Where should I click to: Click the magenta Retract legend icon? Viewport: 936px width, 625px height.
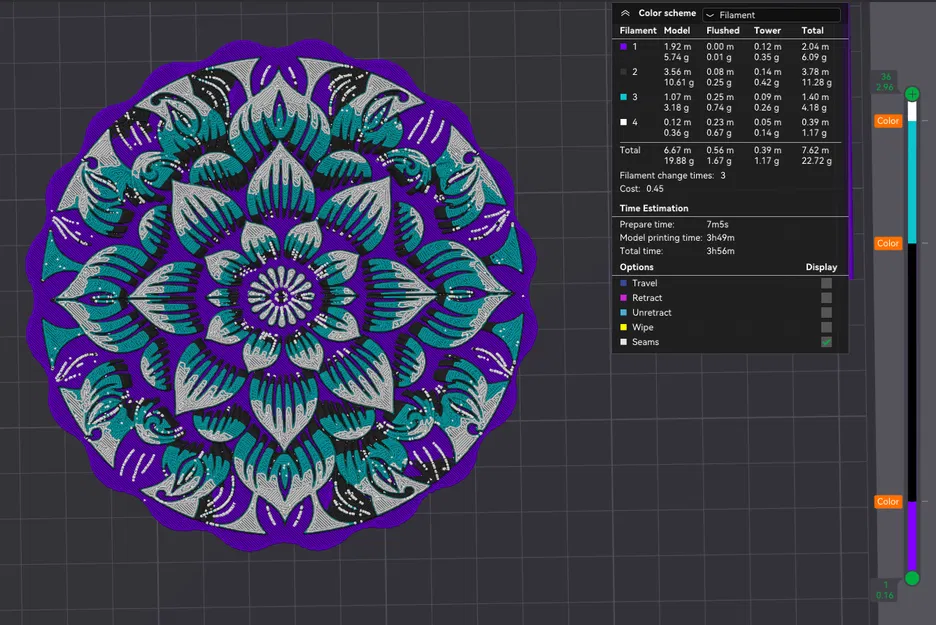[x=625, y=297]
